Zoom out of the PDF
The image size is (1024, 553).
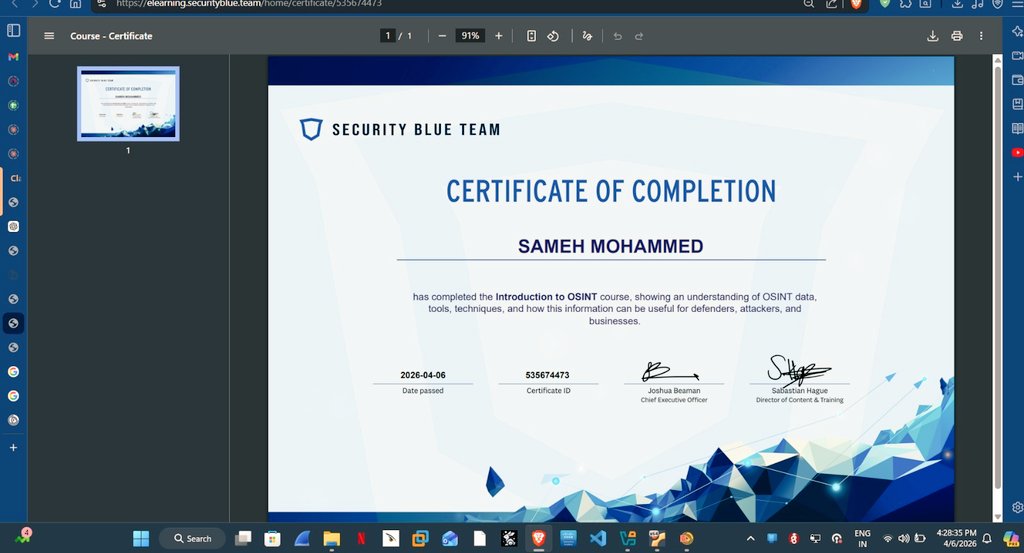(442, 36)
